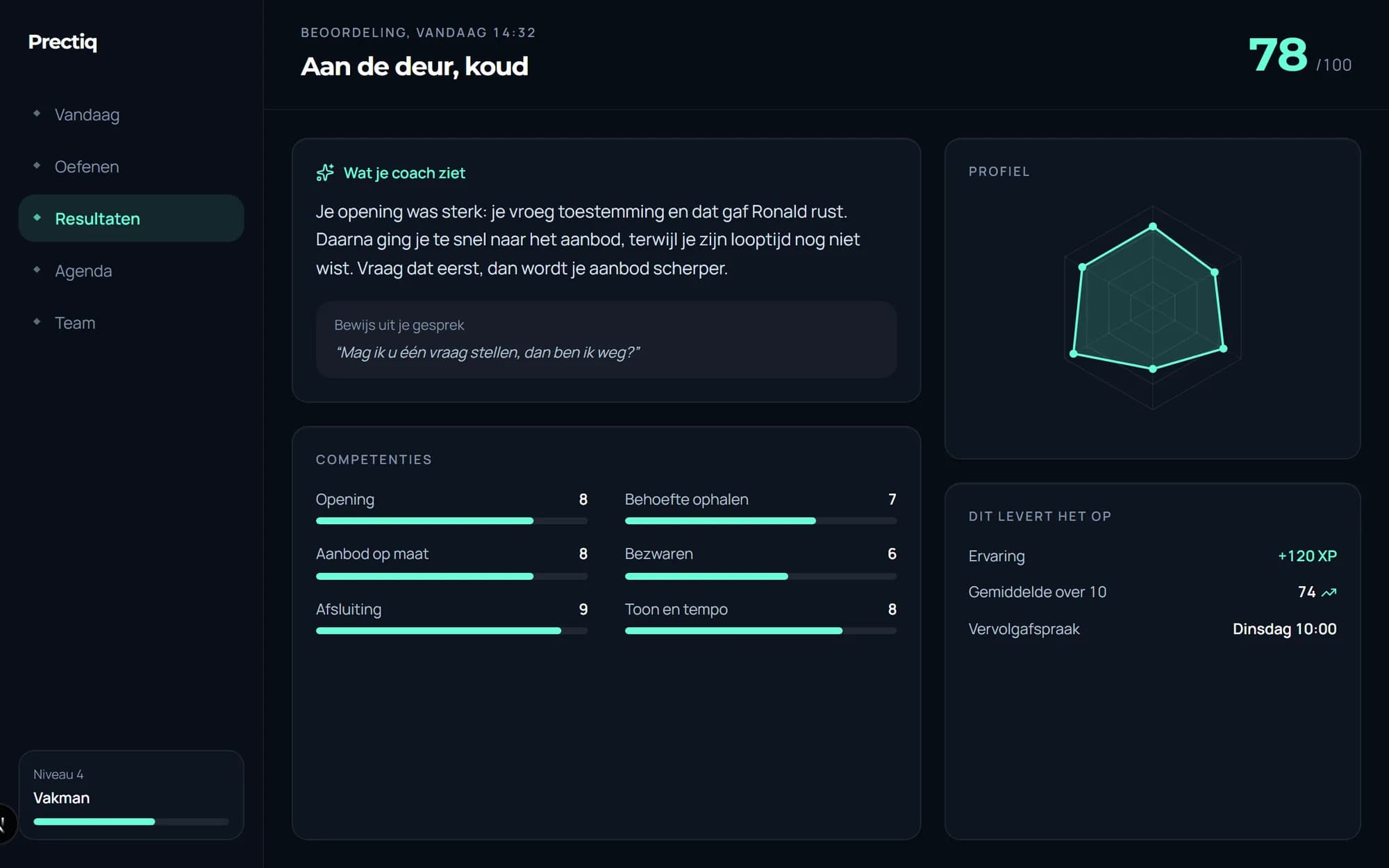The width and height of the screenshot is (1389, 868).
Task: Click the Toon en tempo progress bar
Action: click(x=760, y=631)
